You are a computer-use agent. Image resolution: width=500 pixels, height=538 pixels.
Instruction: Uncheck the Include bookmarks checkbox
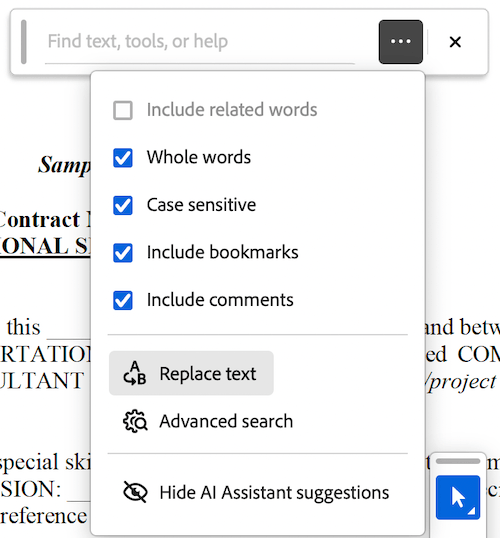pyautogui.click(x=123, y=253)
